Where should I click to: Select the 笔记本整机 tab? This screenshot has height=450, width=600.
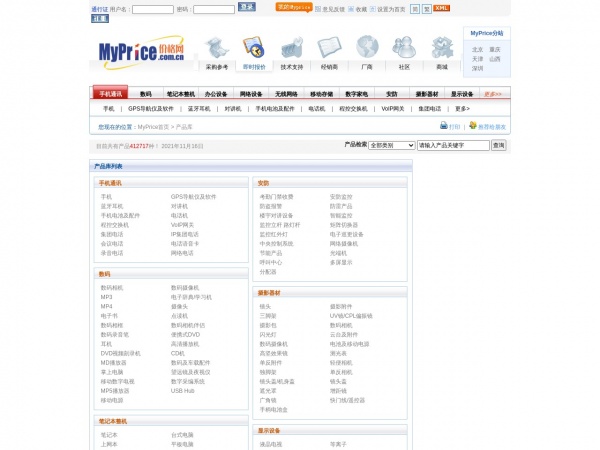(181, 94)
